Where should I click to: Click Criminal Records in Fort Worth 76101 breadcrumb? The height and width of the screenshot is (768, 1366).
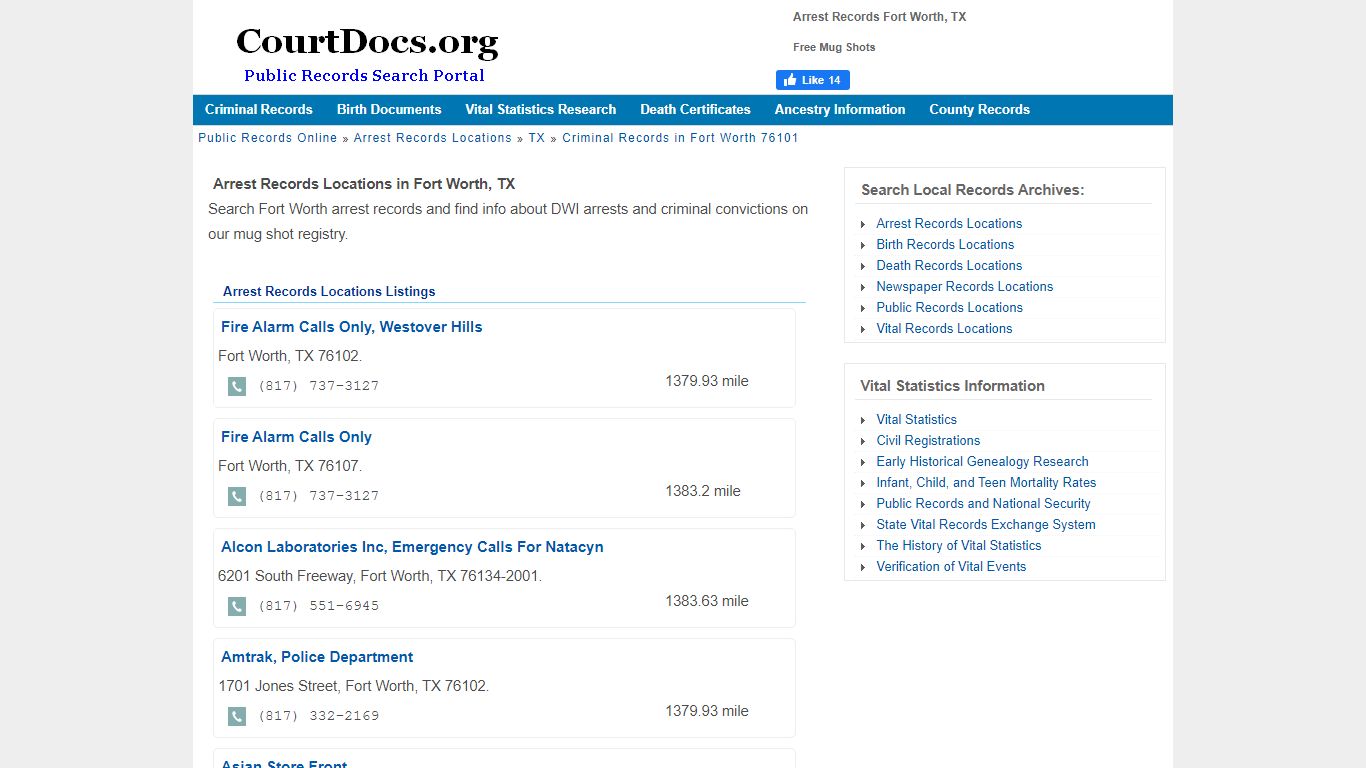click(x=680, y=138)
